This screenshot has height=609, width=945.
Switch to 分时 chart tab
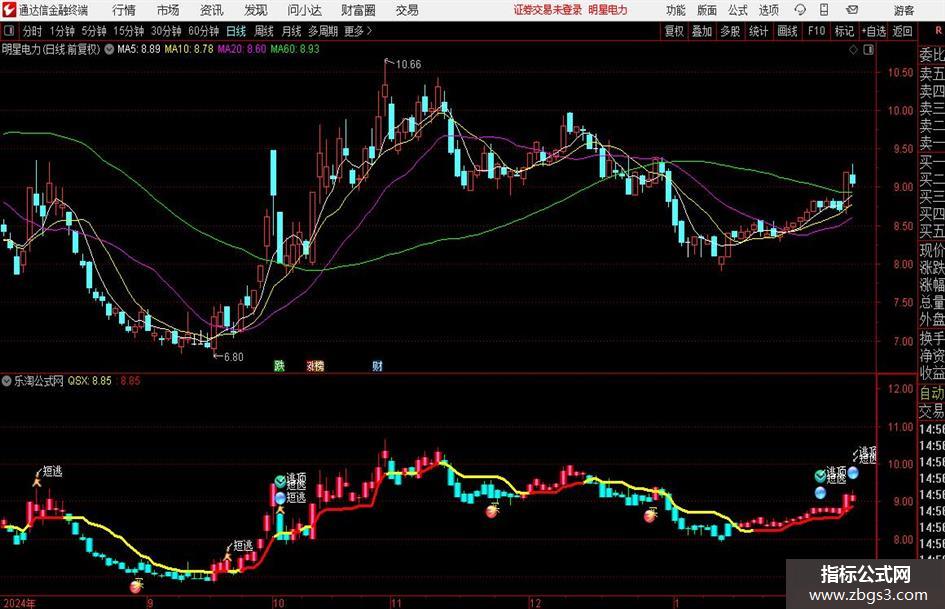(32, 31)
